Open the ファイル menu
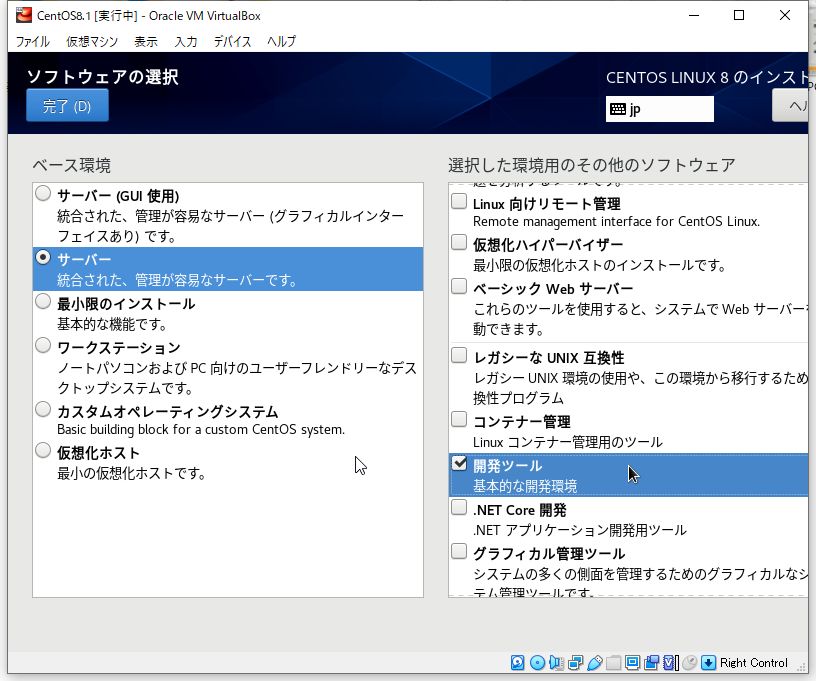This screenshot has width=816, height=681. (32, 41)
